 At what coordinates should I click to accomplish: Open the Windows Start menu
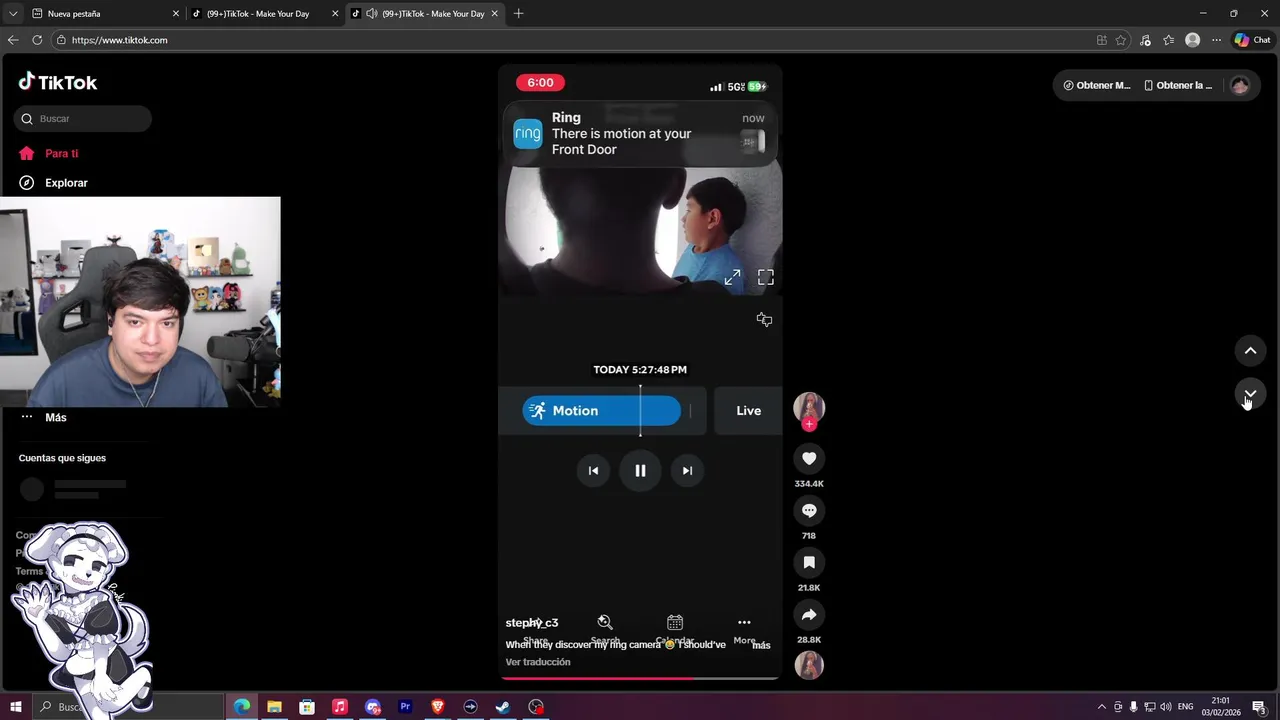pyautogui.click(x=16, y=707)
